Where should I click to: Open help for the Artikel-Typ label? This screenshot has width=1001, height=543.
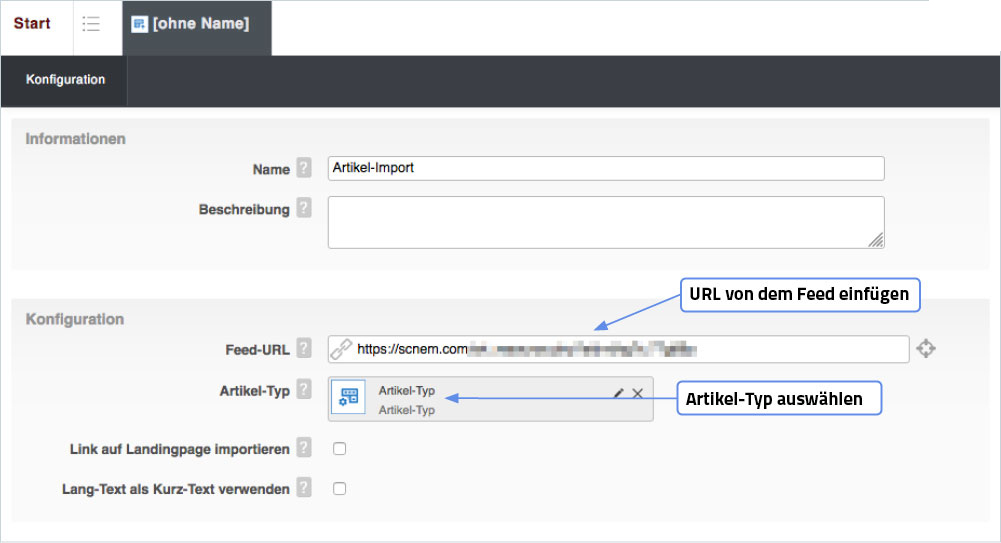pyautogui.click(x=304, y=390)
